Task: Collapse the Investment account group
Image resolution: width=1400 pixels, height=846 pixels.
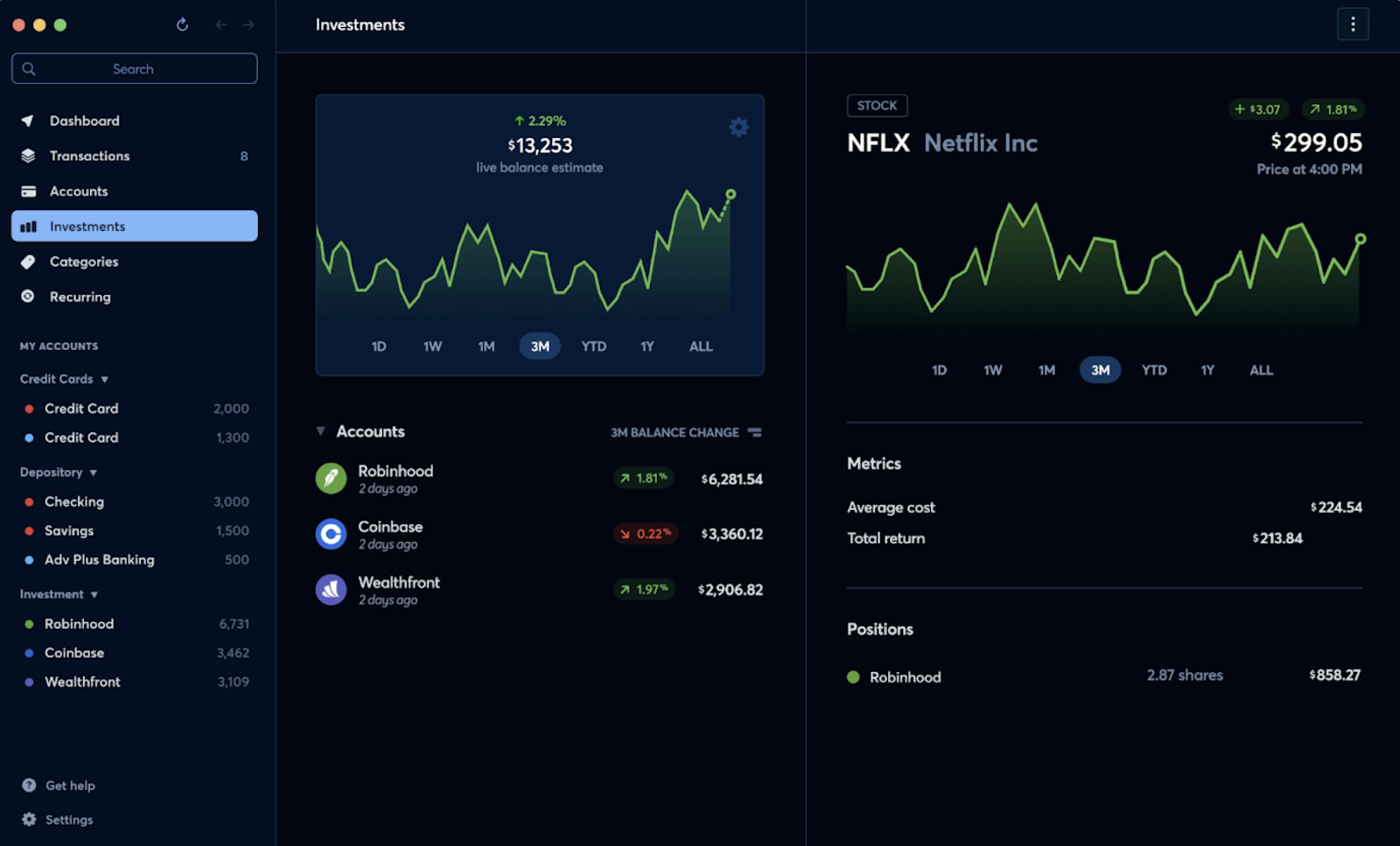Action: (94, 595)
